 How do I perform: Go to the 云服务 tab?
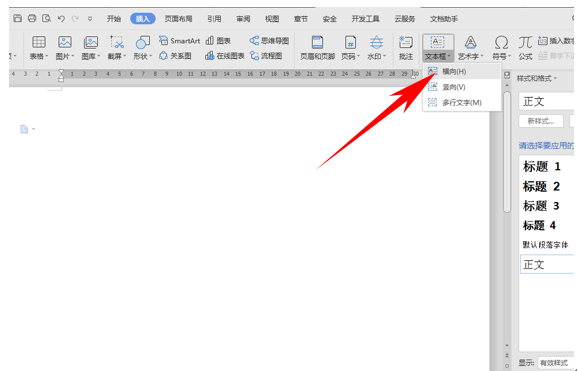pyautogui.click(x=405, y=19)
